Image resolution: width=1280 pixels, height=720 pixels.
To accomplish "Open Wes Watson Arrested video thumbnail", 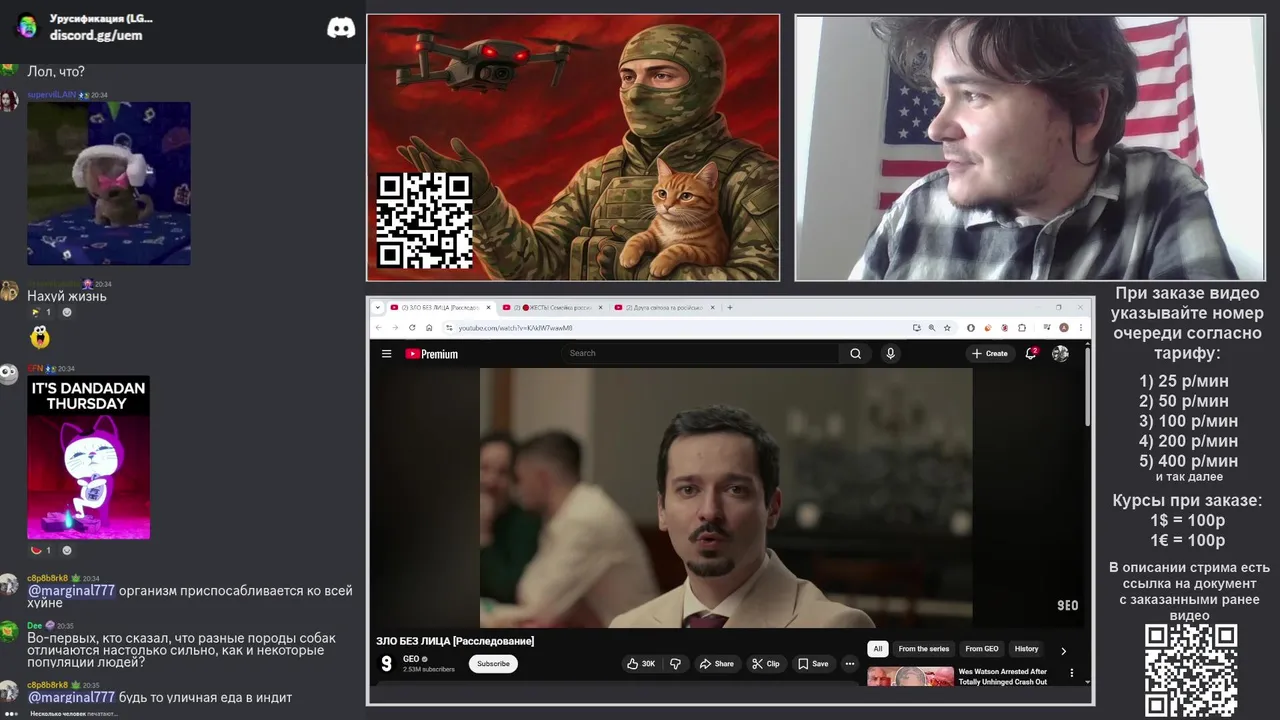I will coord(910,675).
